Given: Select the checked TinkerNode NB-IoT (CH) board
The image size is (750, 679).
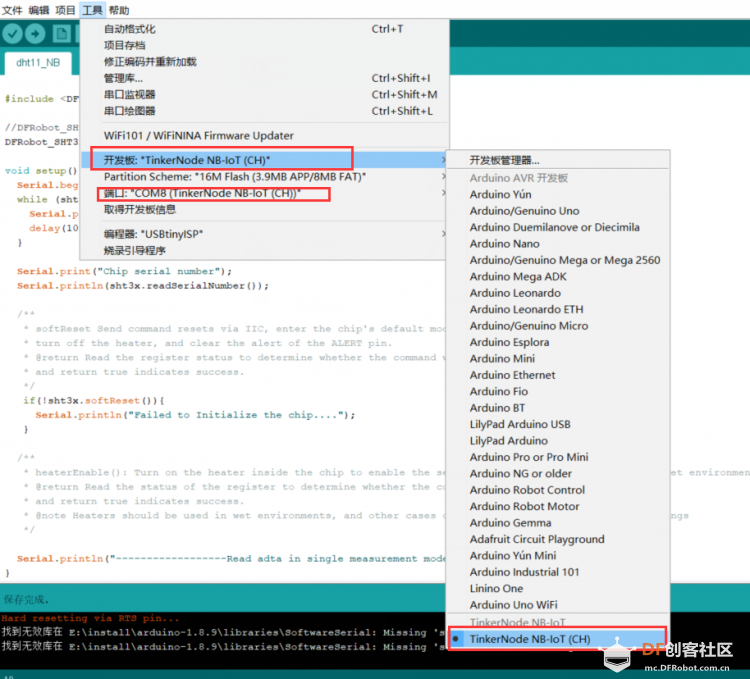Looking at the screenshot, I should (558, 639).
